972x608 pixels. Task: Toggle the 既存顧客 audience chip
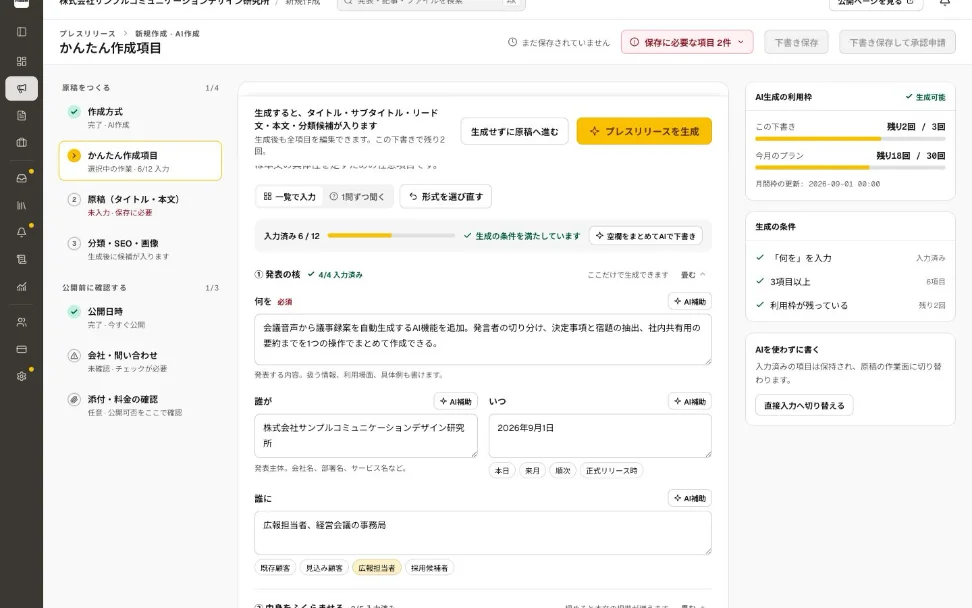(x=275, y=568)
